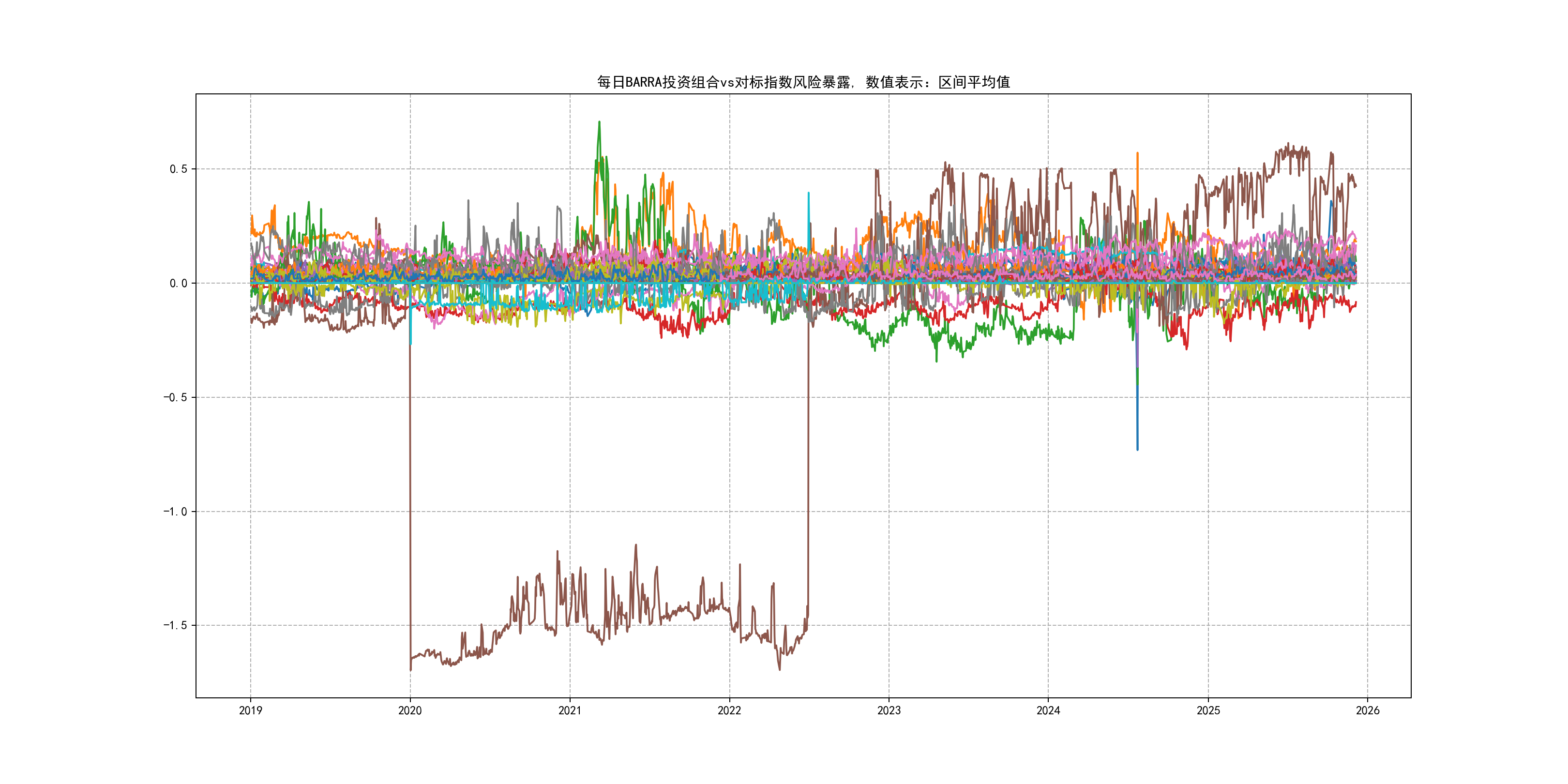This screenshot has height=784, width=1568.
Task: Click the chart title text
Action: pos(803,82)
